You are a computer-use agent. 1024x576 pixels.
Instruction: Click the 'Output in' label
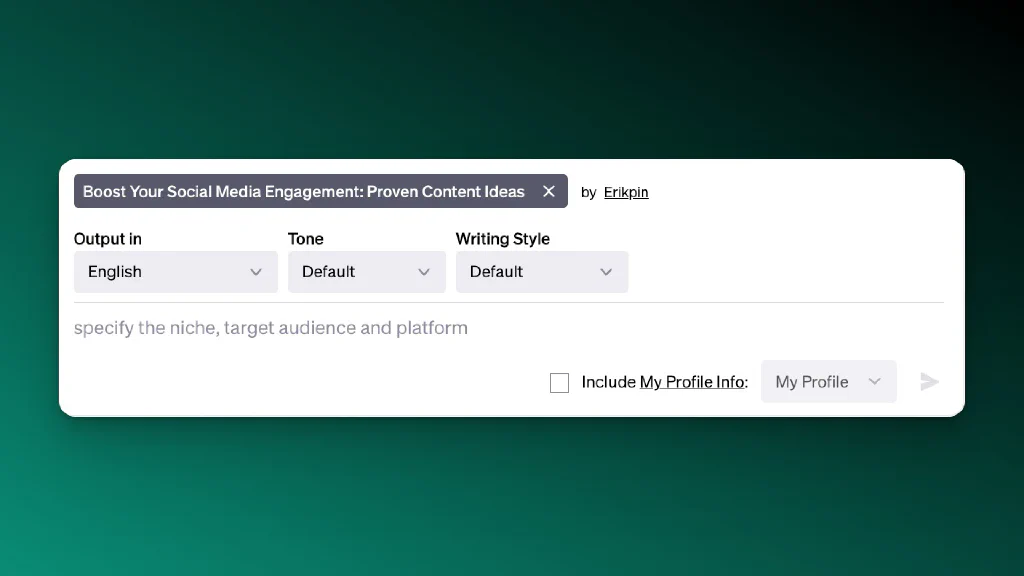point(108,239)
